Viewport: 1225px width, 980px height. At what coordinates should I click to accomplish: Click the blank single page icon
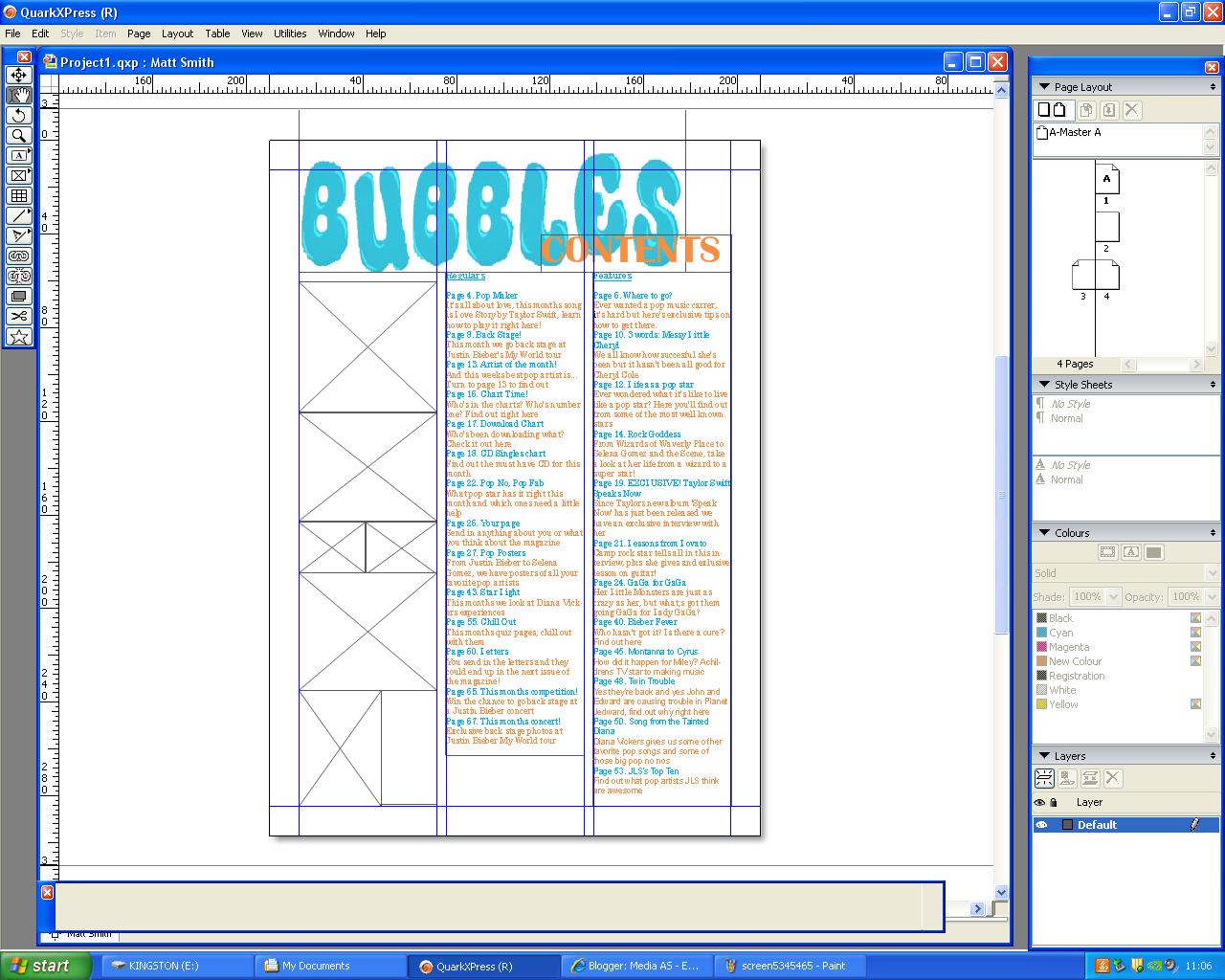[x=1044, y=110]
